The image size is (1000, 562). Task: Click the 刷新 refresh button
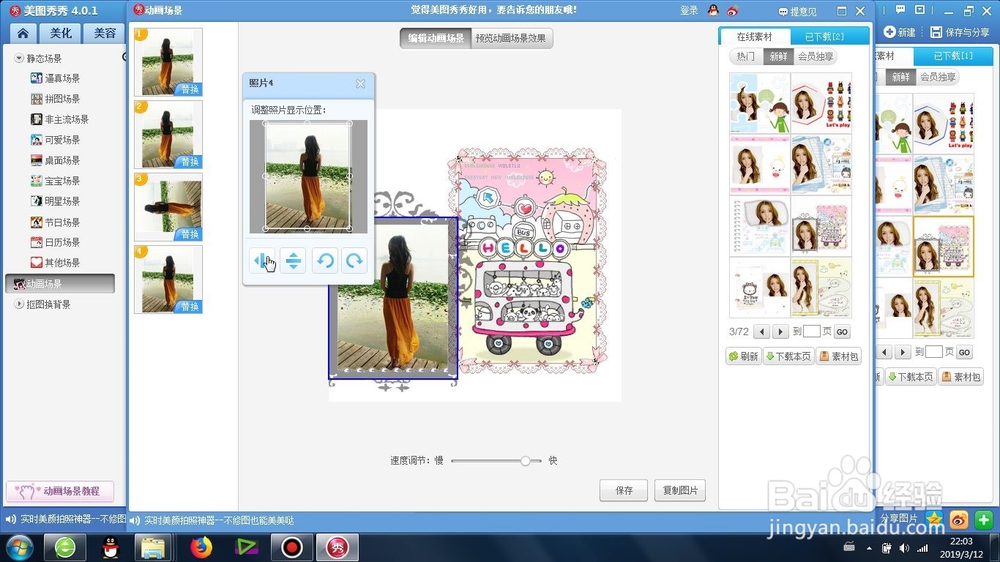tap(744, 356)
